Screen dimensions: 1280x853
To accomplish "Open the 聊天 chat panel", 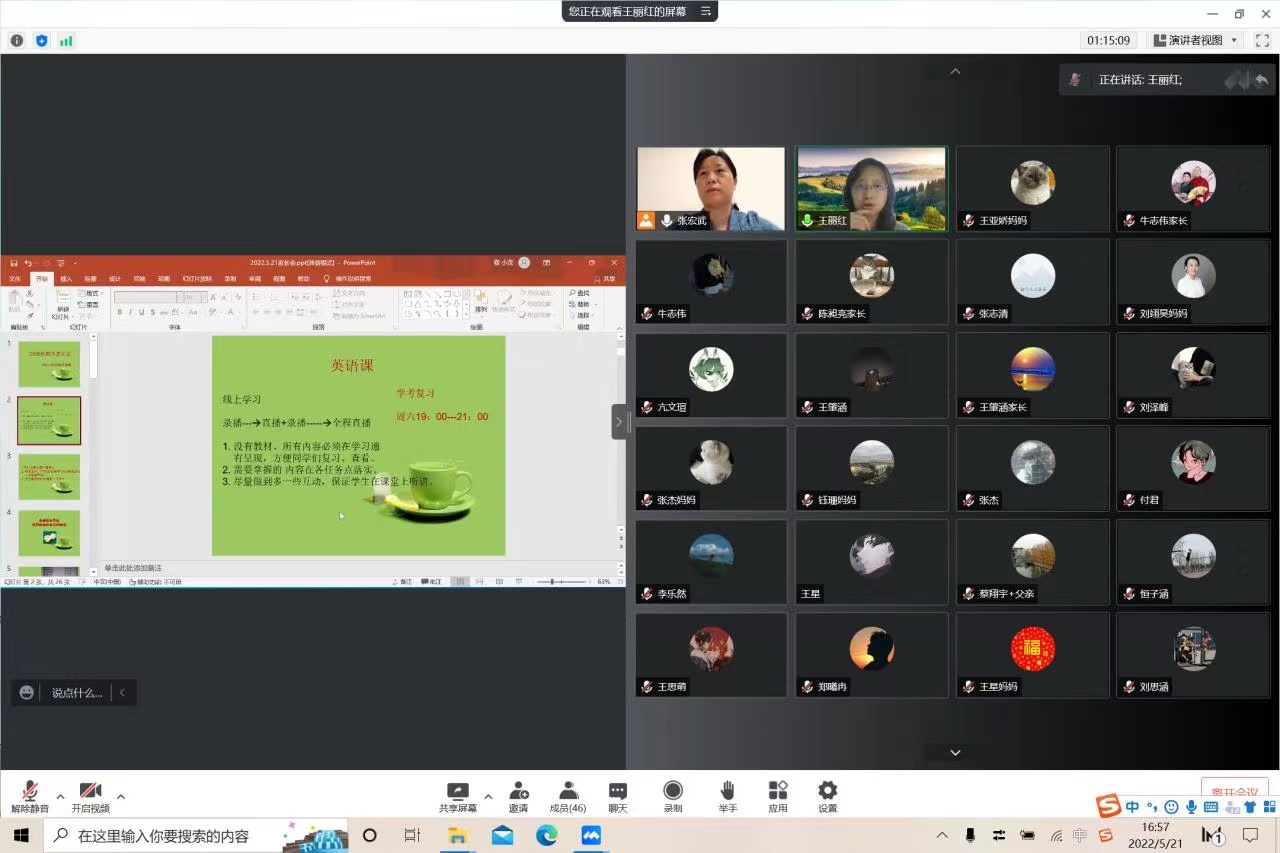I will [x=618, y=796].
